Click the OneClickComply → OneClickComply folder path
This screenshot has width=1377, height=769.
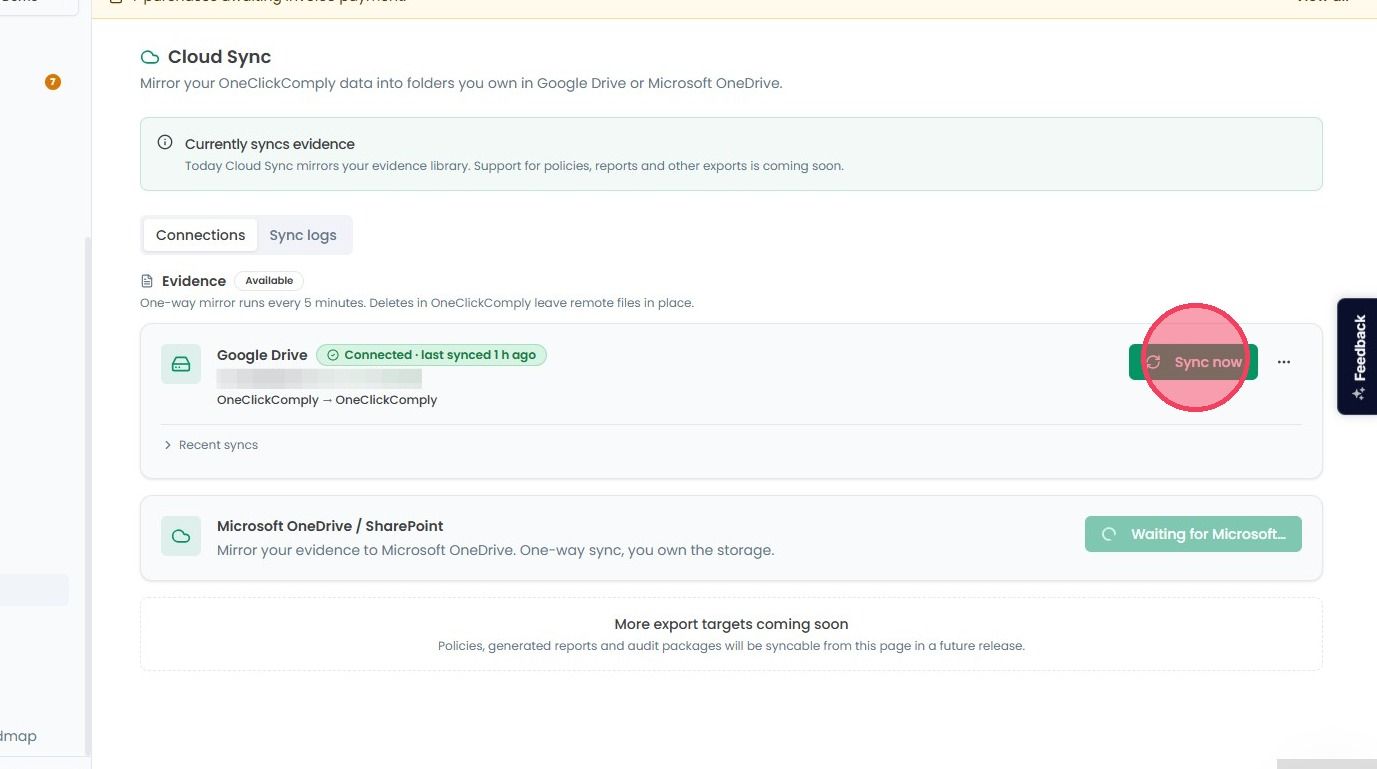coord(327,400)
